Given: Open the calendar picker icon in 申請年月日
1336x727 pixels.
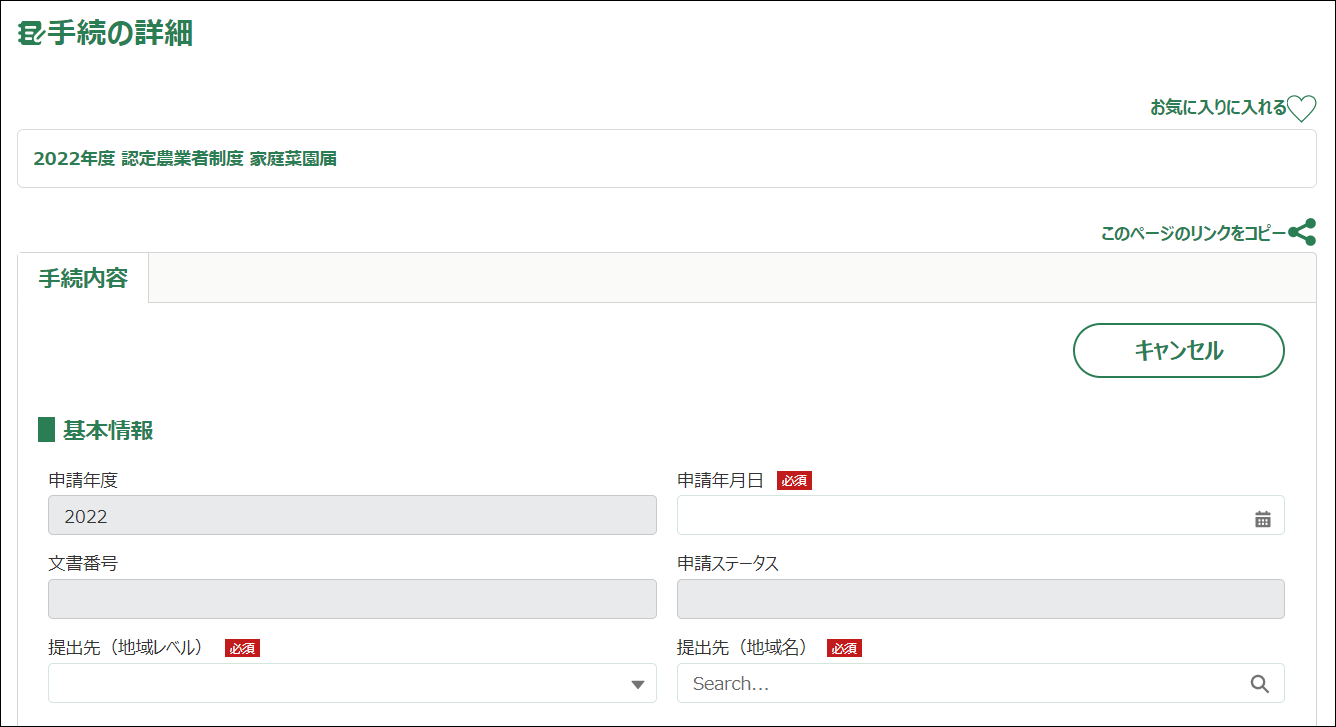Looking at the screenshot, I should 1262,519.
